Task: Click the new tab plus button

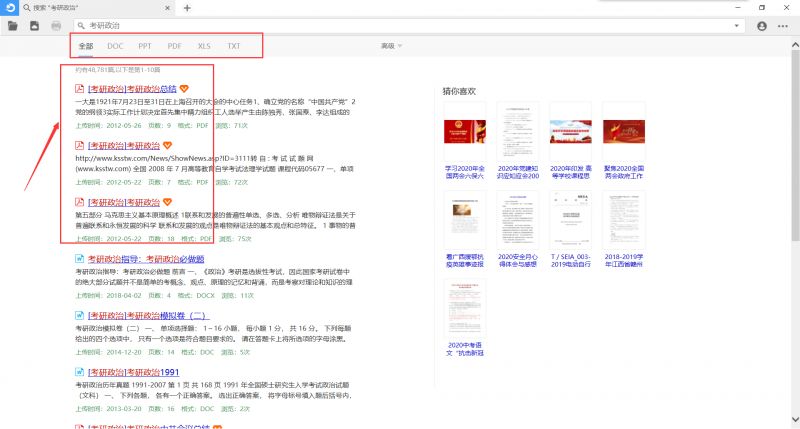Action: [187, 8]
